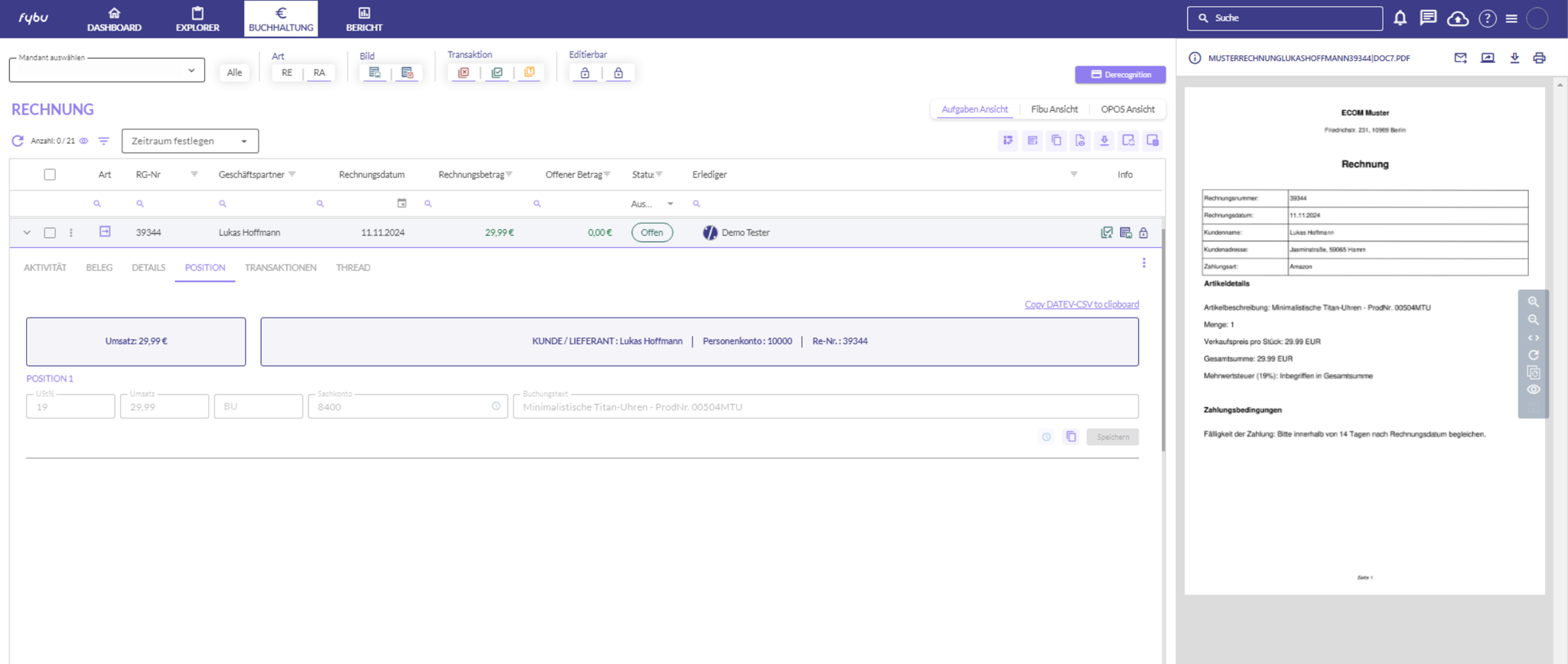Print the invoice PDF document
The image size is (1568, 664).
pos(1539,58)
